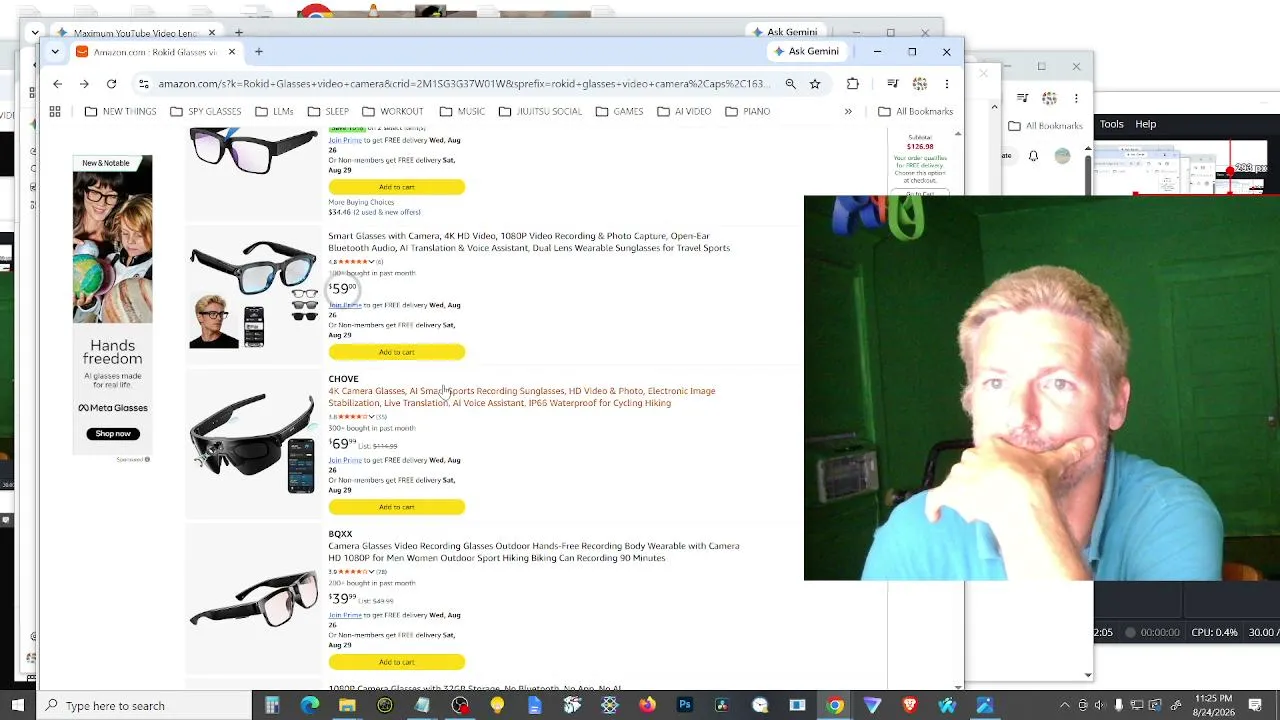Image resolution: width=1280 pixels, height=720 pixels.
Task: Click Ask Gemini in the front Chrome window
Action: point(806,52)
